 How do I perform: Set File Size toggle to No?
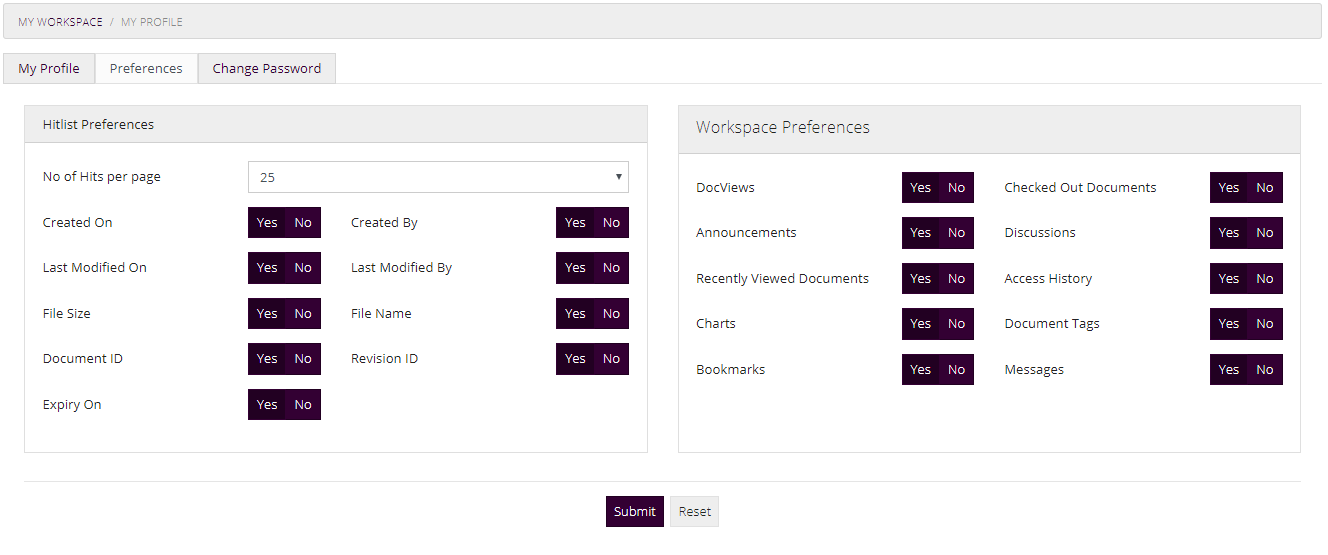[x=303, y=314]
